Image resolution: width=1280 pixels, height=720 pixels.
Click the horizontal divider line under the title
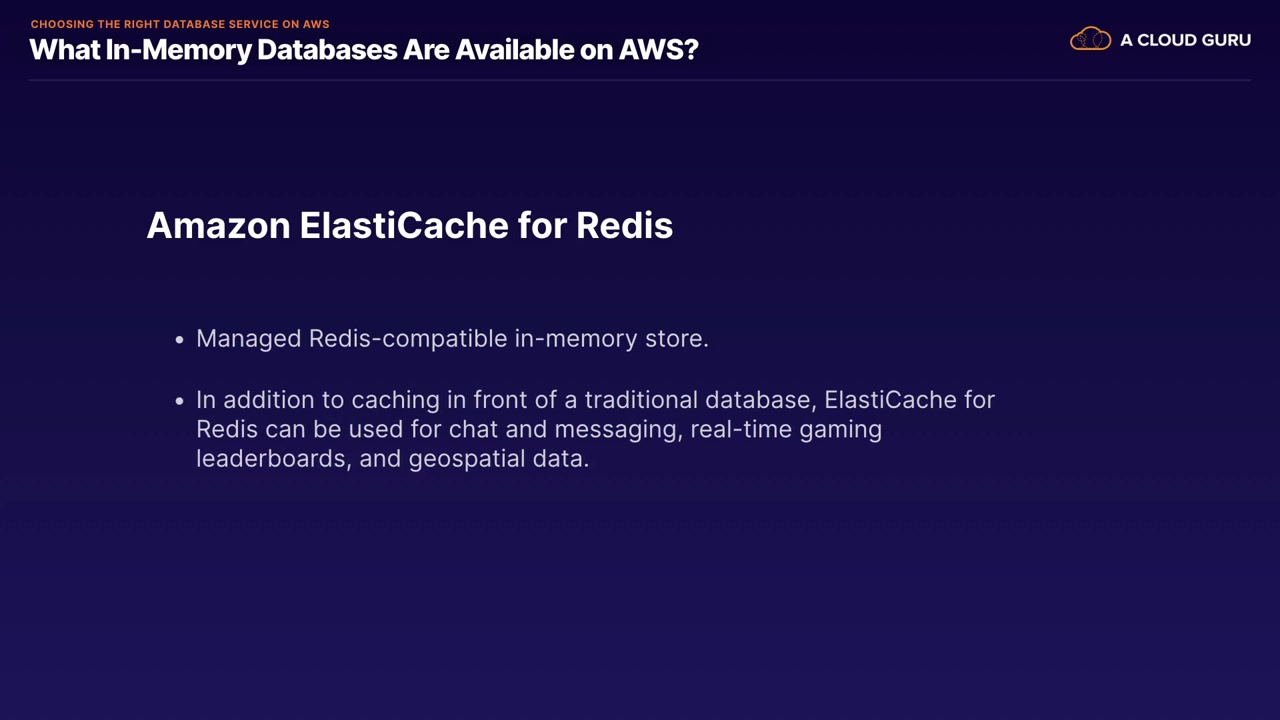tap(640, 80)
